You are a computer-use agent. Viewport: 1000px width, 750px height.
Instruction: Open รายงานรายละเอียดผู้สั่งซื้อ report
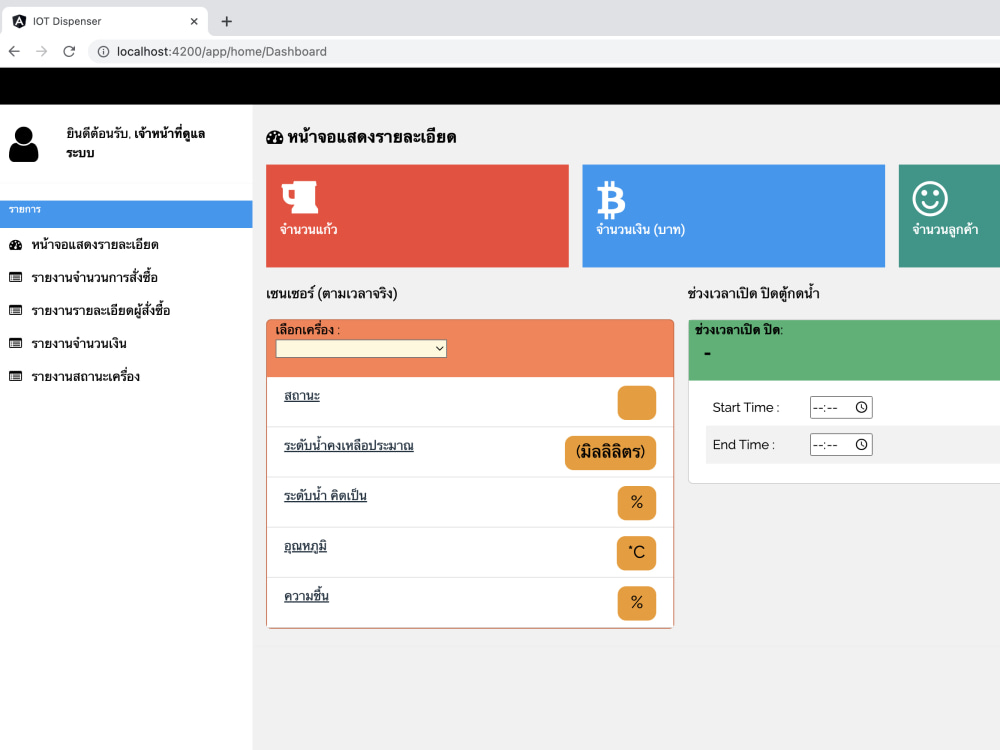pyautogui.click(x=101, y=311)
